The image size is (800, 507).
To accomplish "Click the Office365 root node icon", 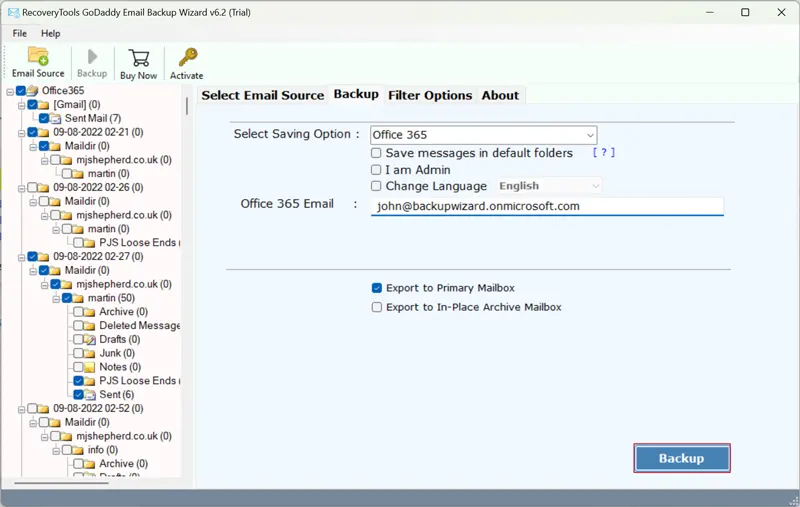I will point(33,91).
